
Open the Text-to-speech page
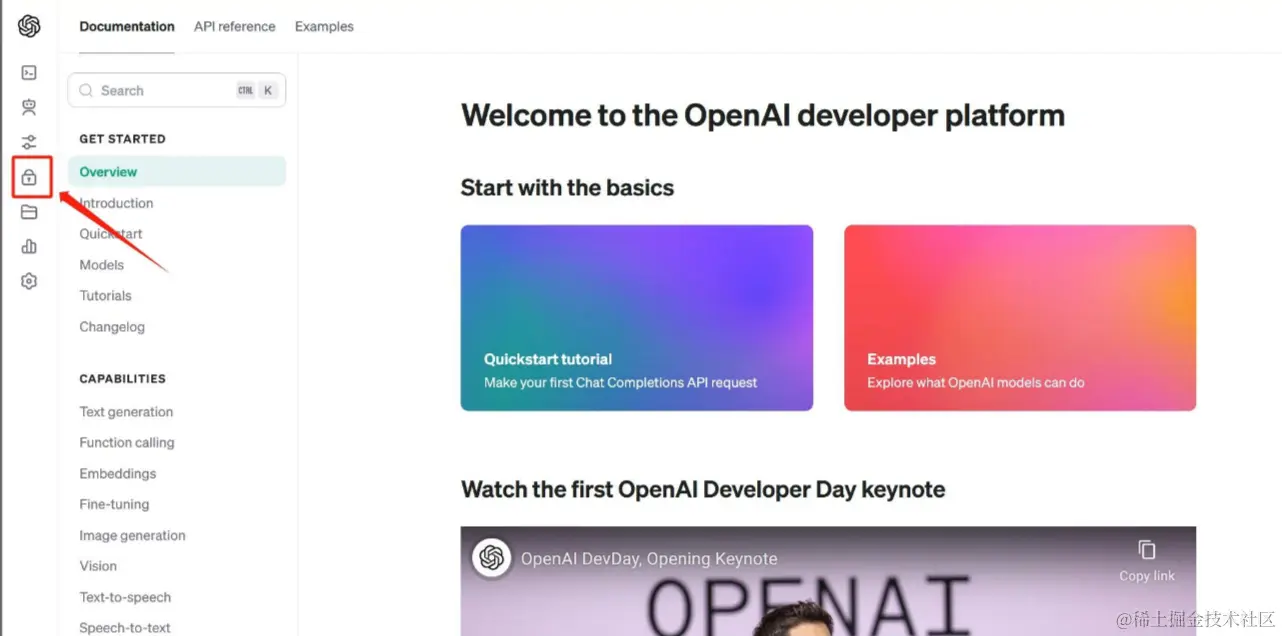coord(125,597)
